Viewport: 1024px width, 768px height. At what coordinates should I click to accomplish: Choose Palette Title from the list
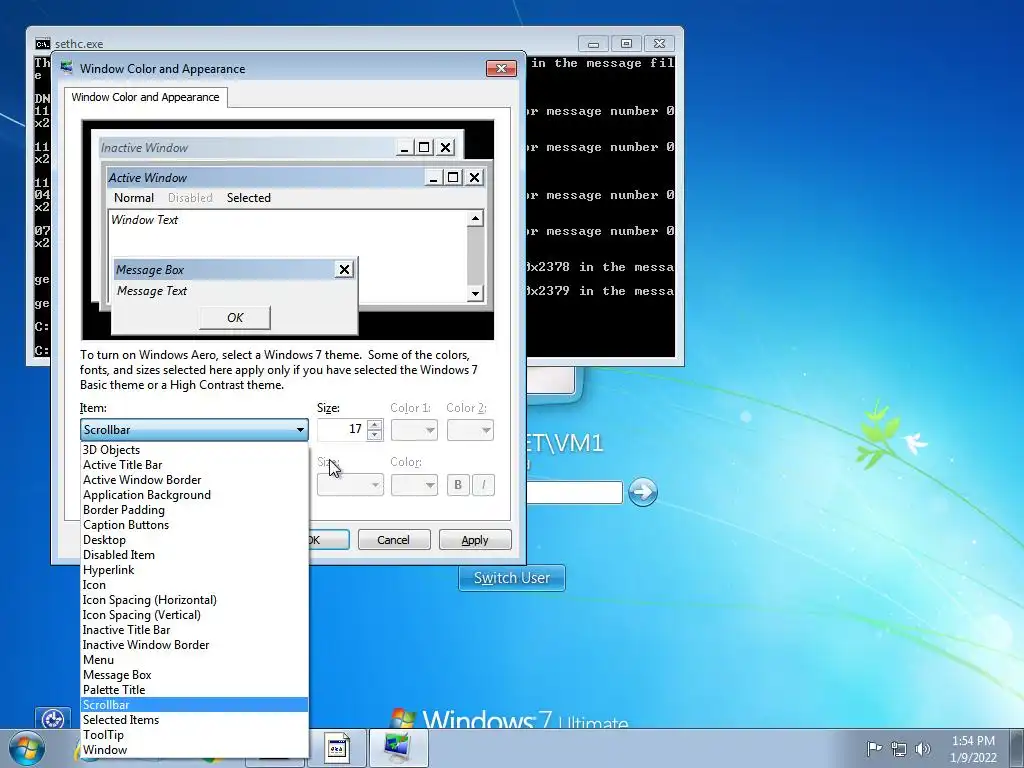(x=194, y=690)
